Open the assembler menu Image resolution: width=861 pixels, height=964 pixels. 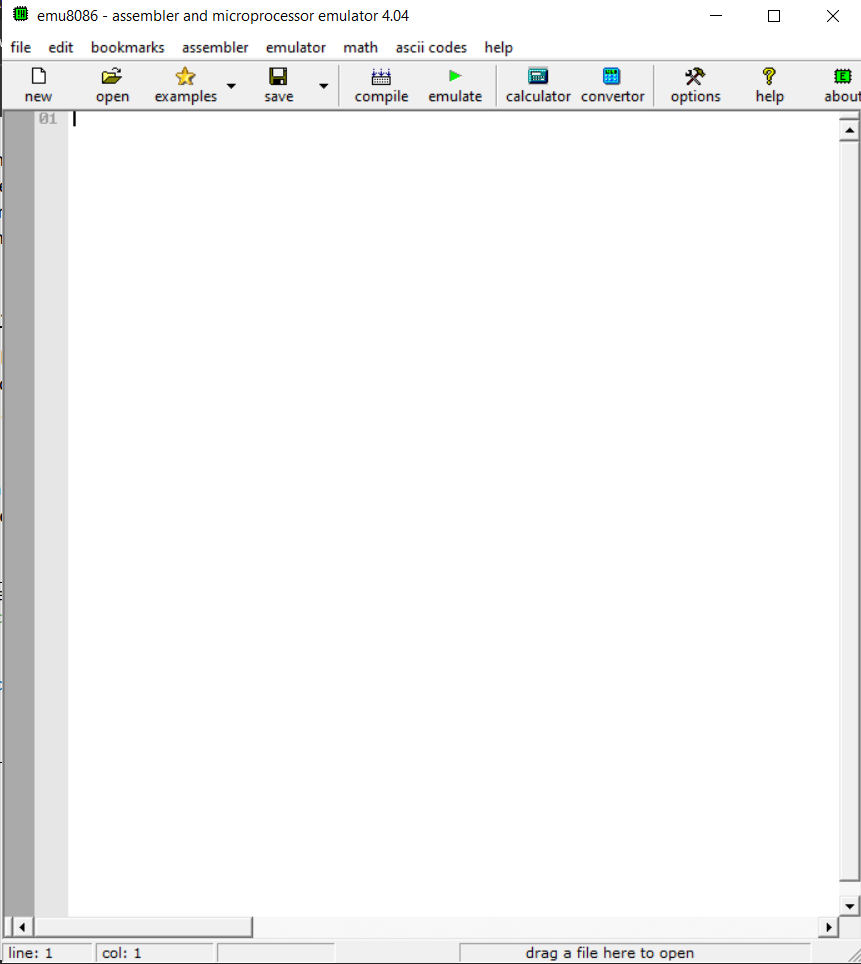point(215,47)
